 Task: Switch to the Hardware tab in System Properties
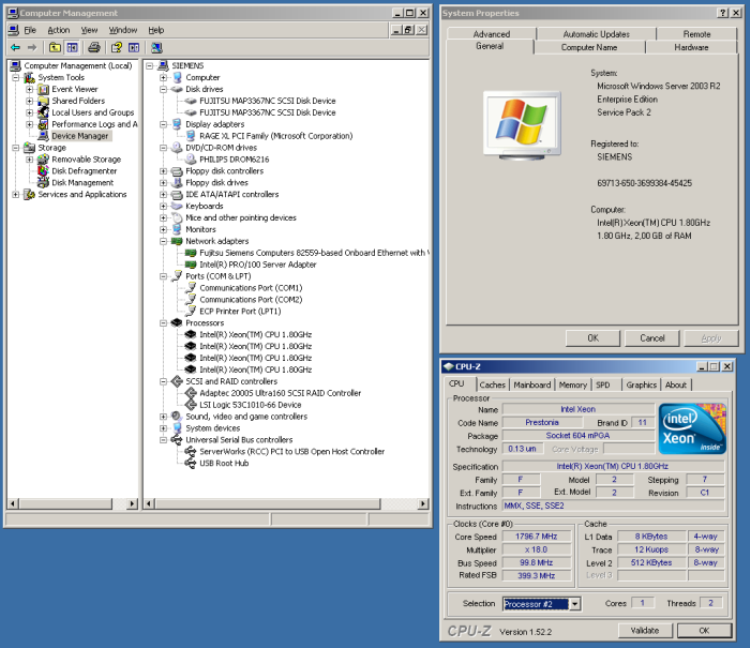[691, 47]
